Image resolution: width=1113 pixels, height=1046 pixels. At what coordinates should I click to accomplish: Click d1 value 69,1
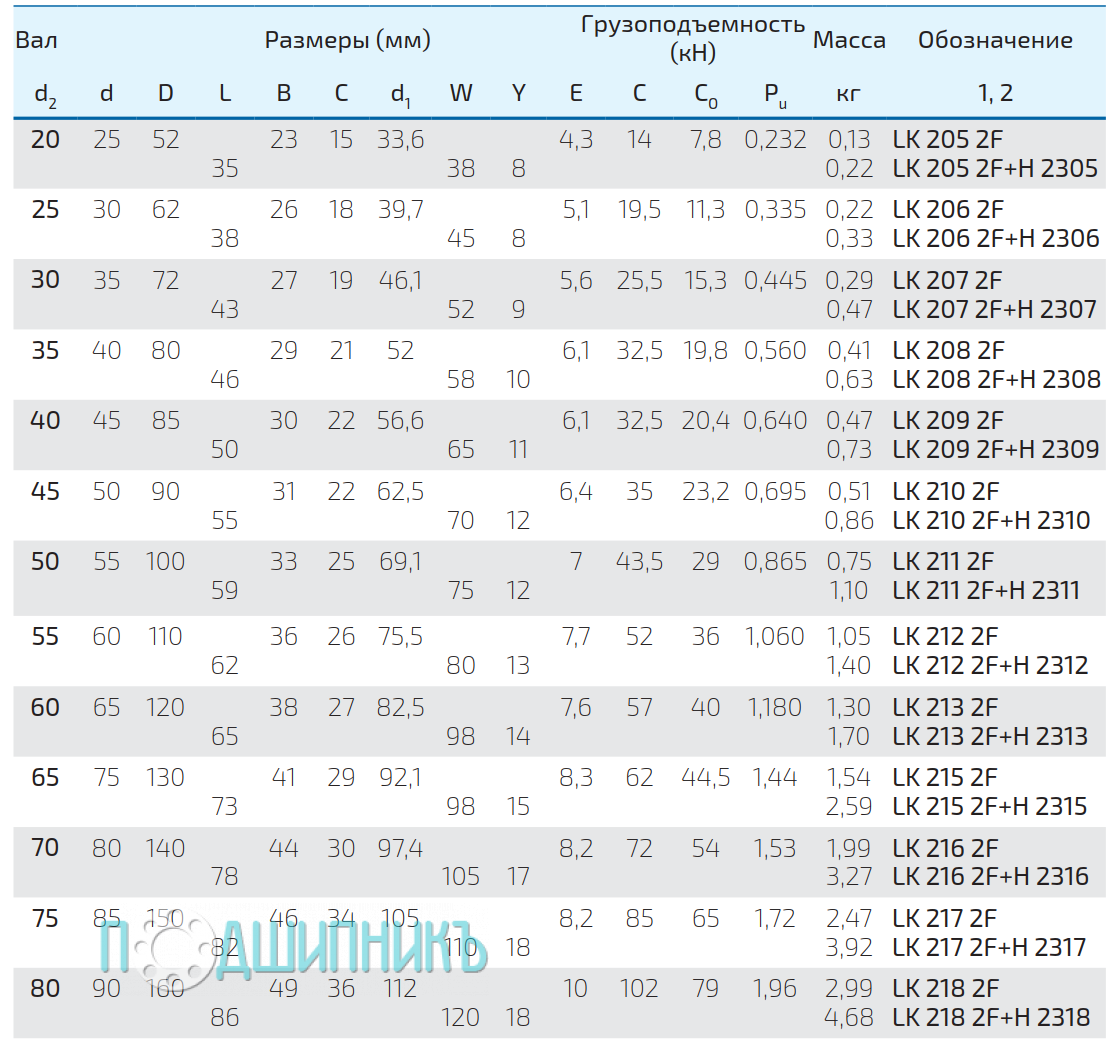pyautogui.click(x=400, y=562)
